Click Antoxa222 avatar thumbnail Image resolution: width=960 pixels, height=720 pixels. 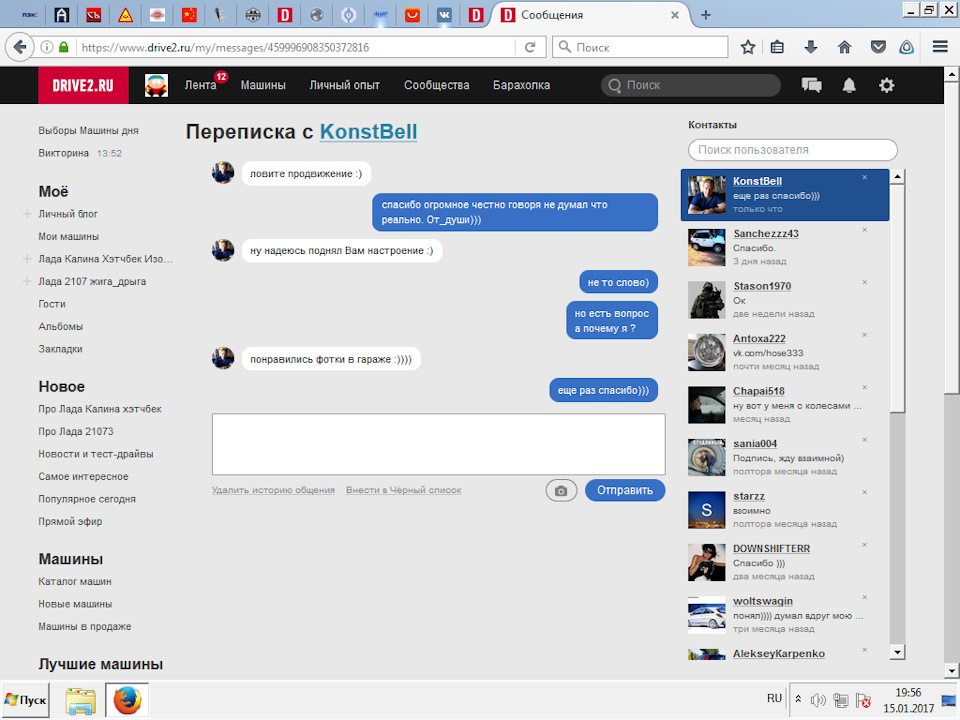tap(707, 353)
